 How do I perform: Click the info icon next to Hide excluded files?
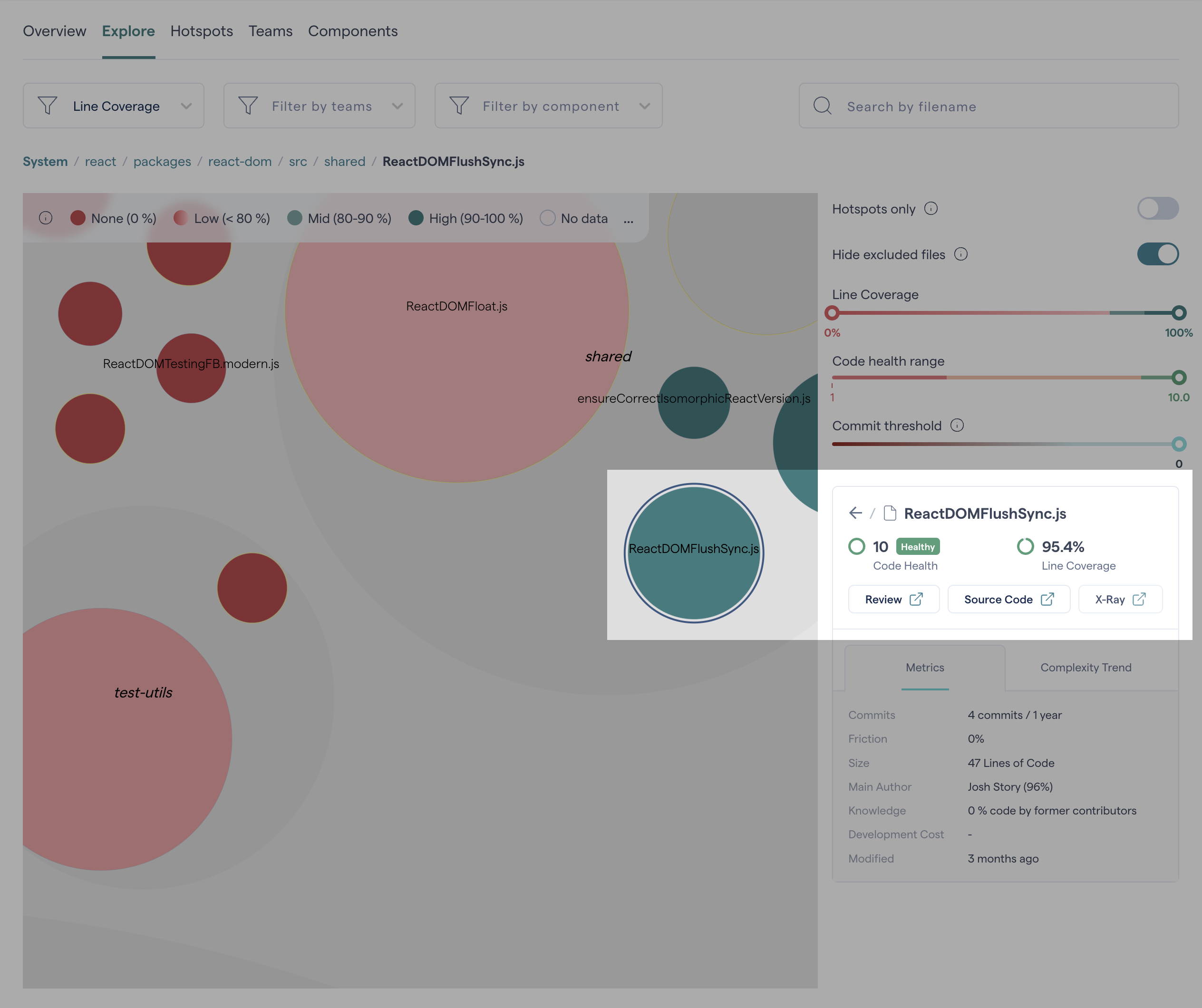(x=960, y=254)
